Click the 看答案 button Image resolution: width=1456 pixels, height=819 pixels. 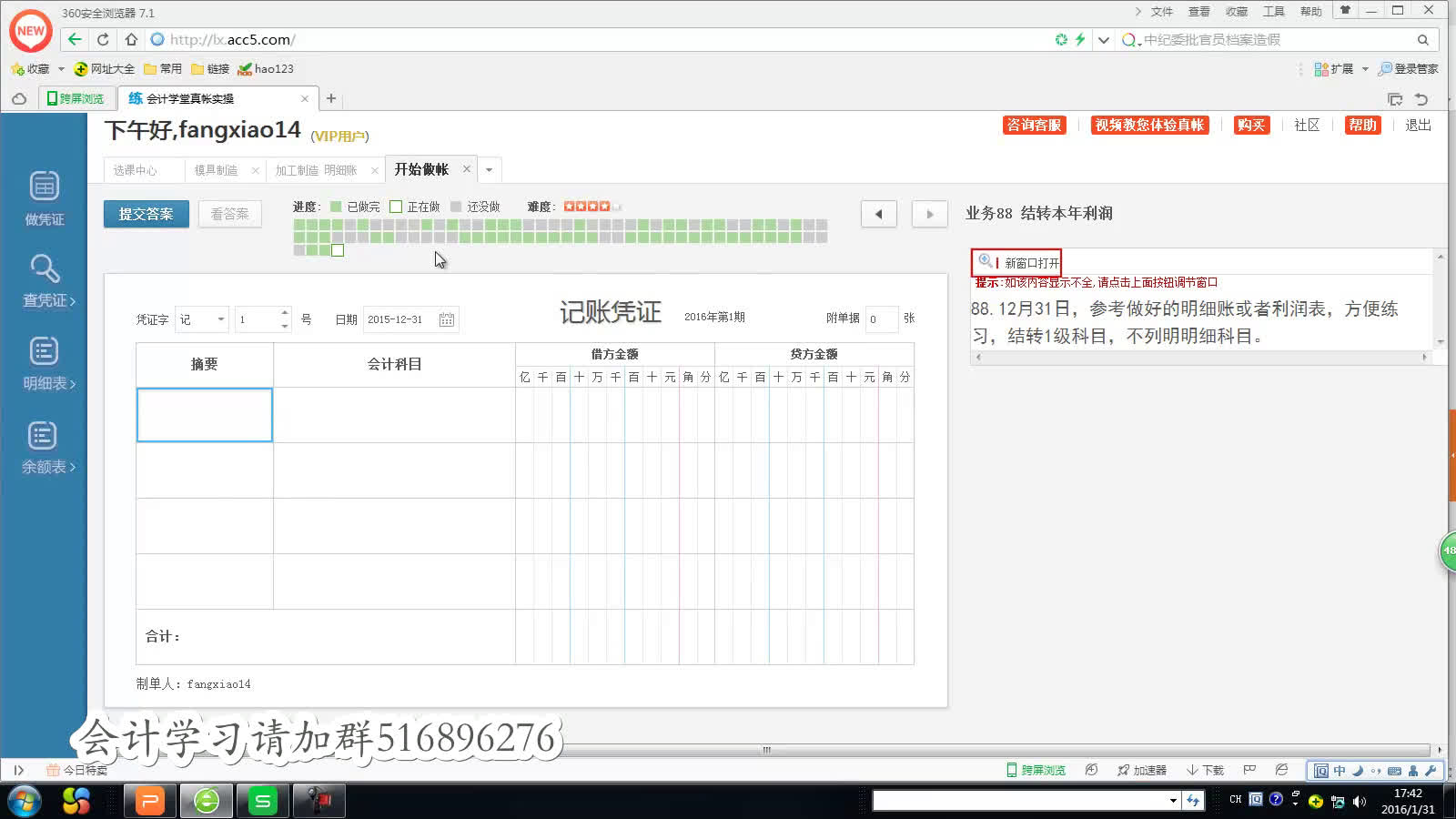(x=229, y=214)
